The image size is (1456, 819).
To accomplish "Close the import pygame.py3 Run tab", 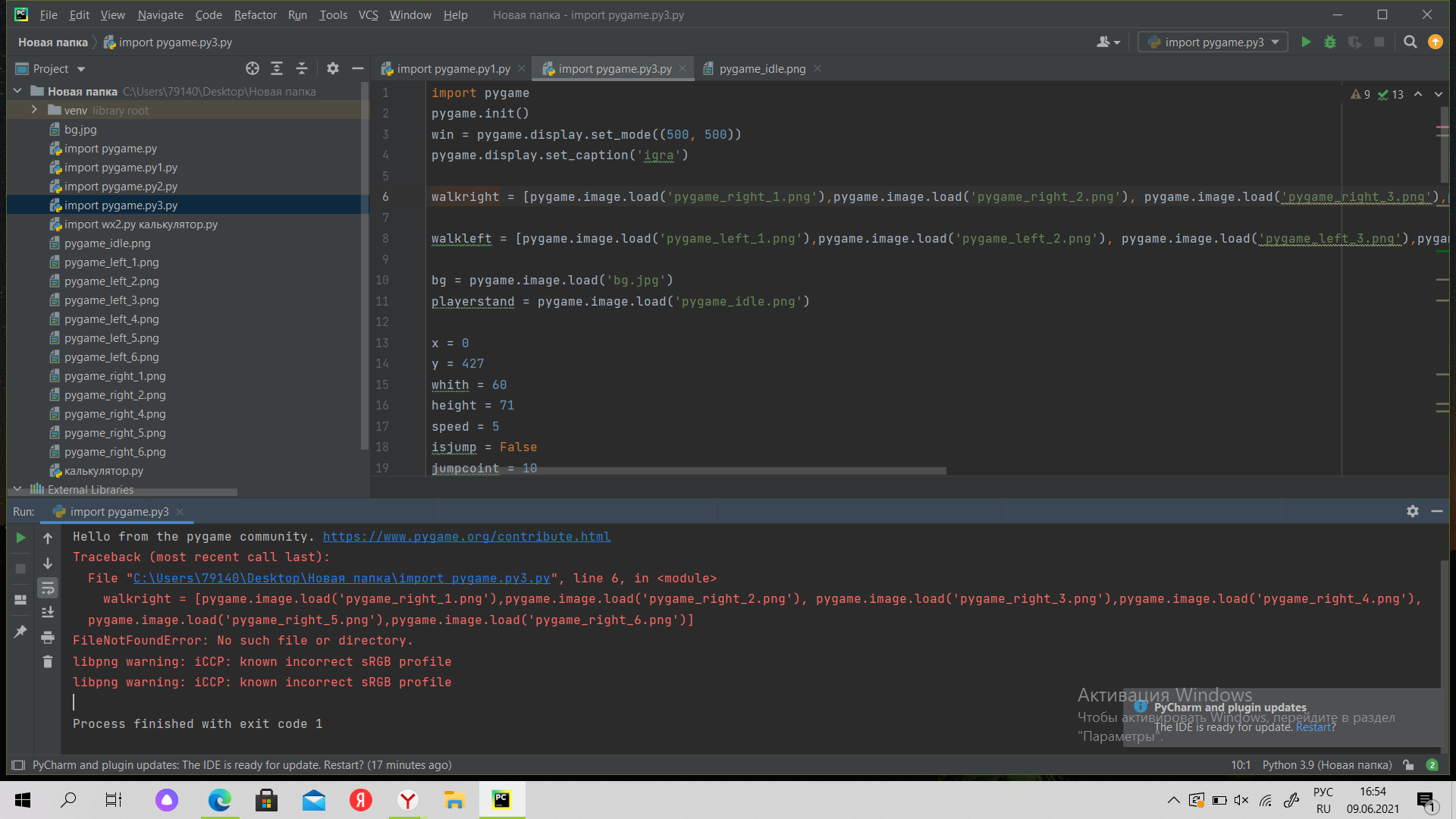I will coord(180,512).
